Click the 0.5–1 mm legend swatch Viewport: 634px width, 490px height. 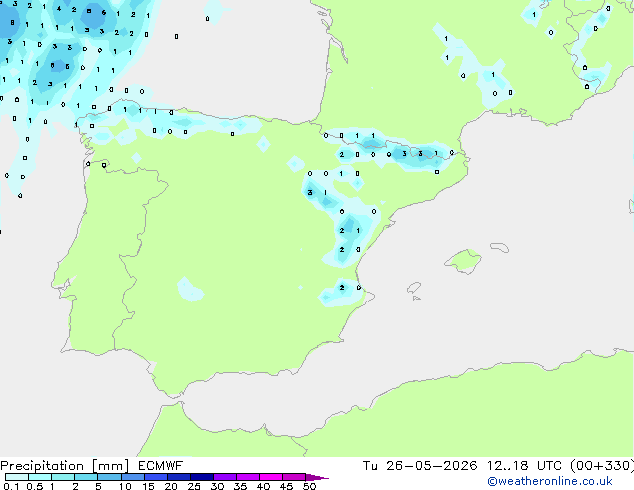coord(40,477)
